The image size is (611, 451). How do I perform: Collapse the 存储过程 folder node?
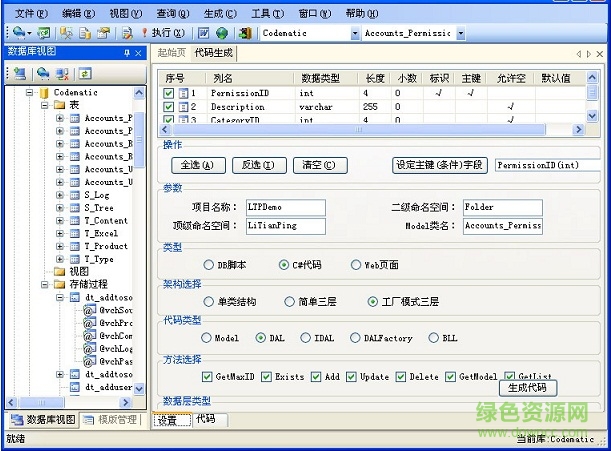click(x=44, y=285)
